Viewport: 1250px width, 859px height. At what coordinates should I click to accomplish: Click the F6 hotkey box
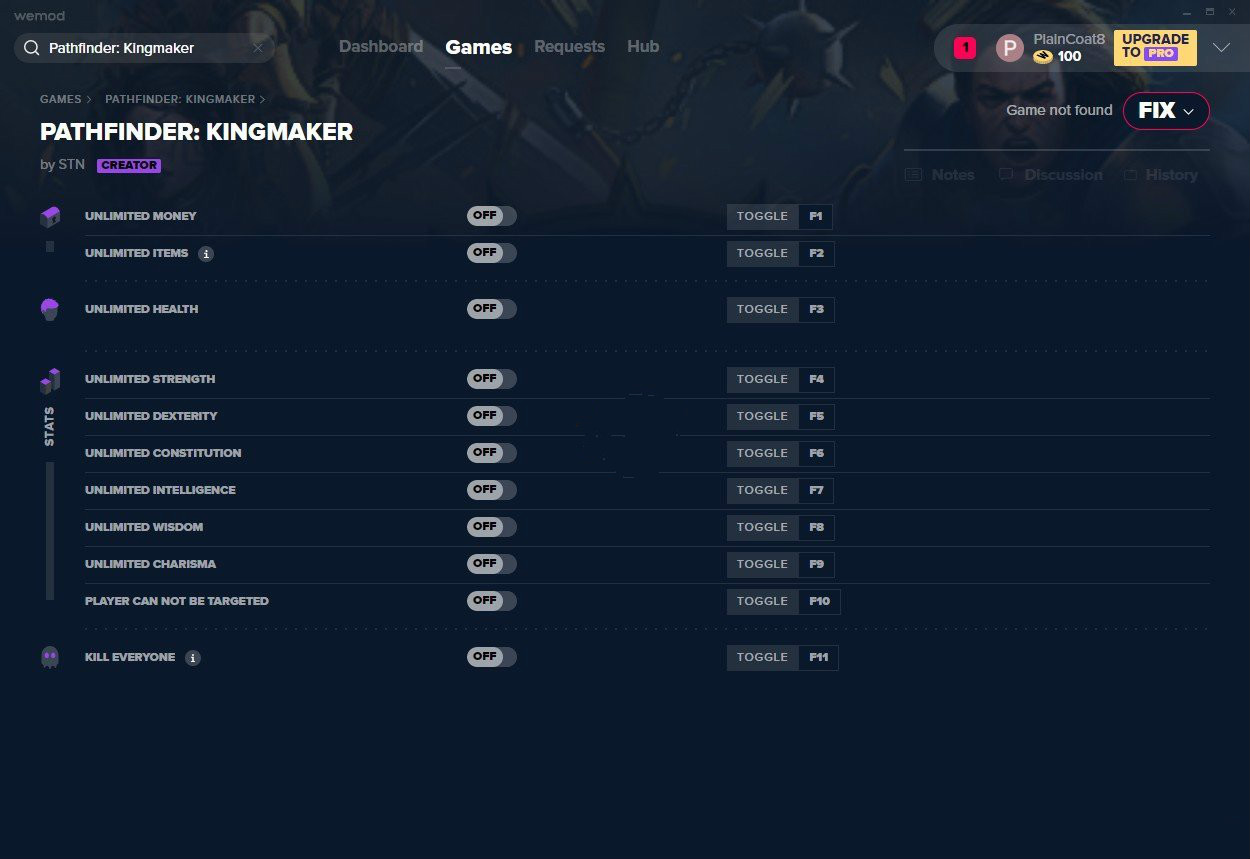coord(816,453)
